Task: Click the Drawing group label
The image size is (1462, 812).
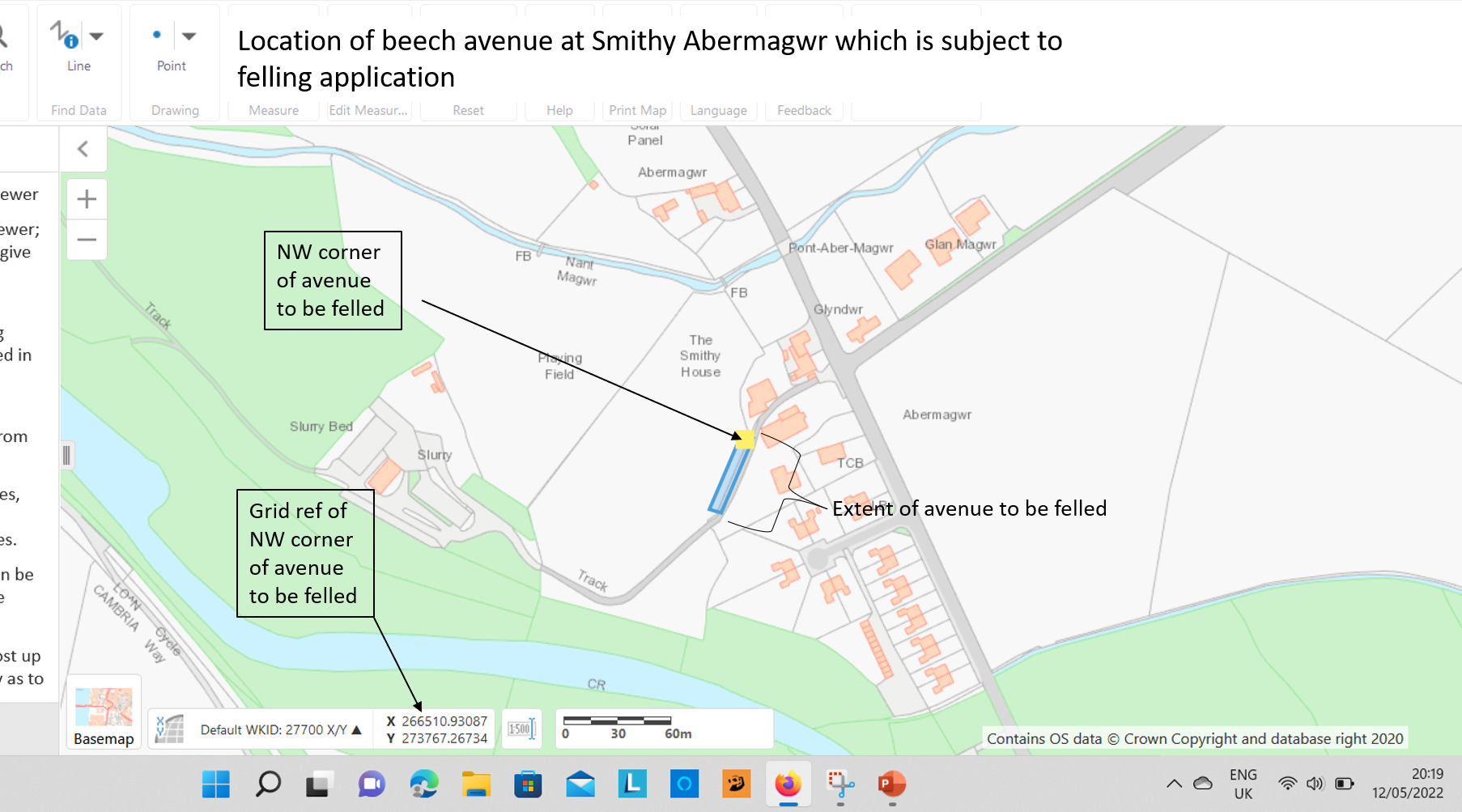Action: [x=175, y=110]
